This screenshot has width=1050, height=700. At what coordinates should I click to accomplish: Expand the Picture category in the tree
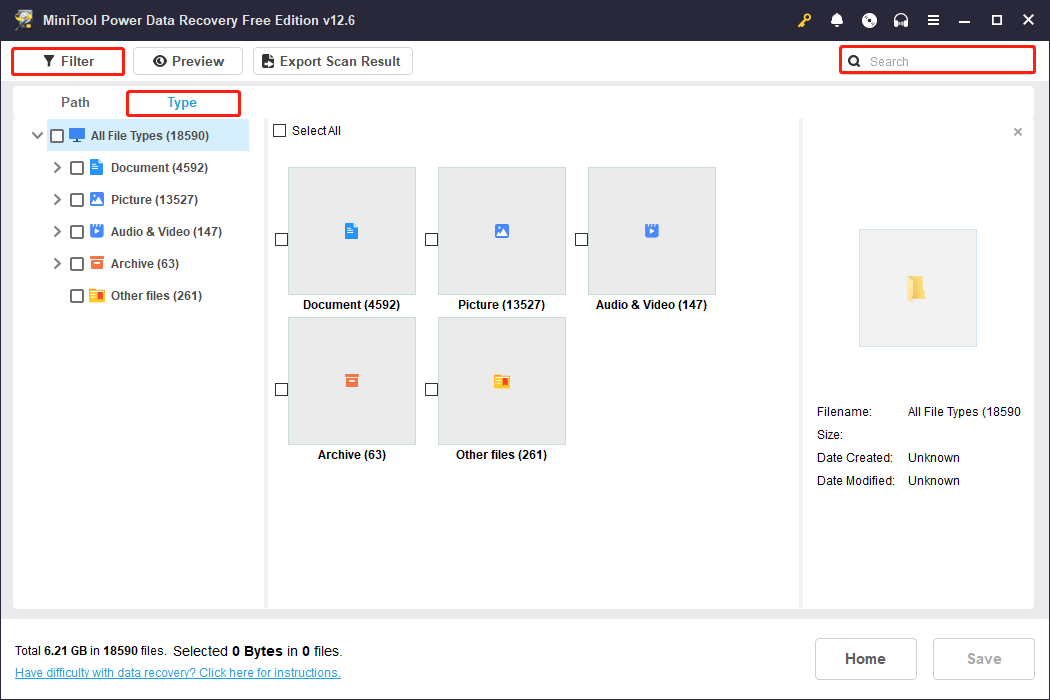pos(57,199)
